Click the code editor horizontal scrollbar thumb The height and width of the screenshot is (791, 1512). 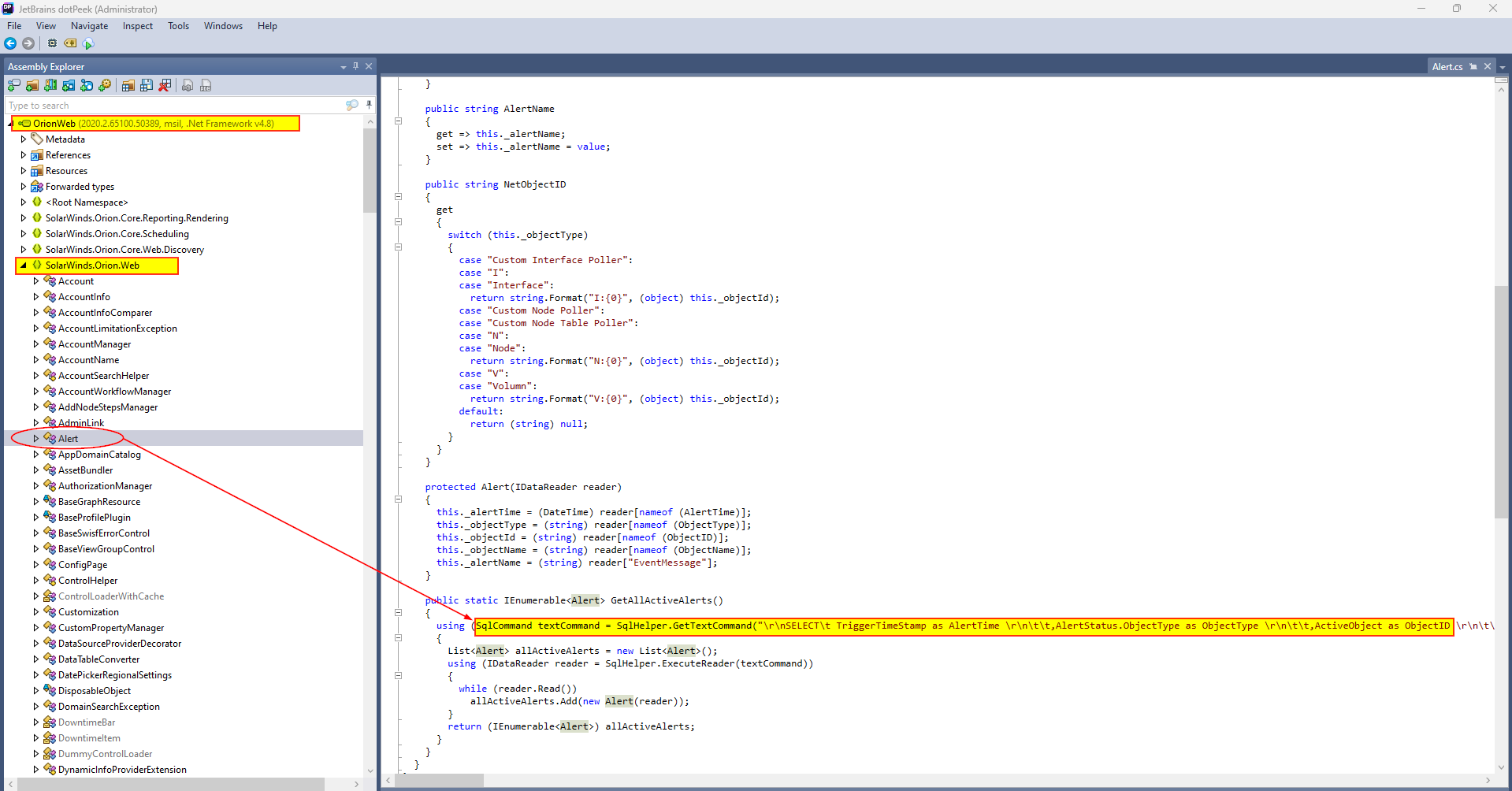(440, 780)
